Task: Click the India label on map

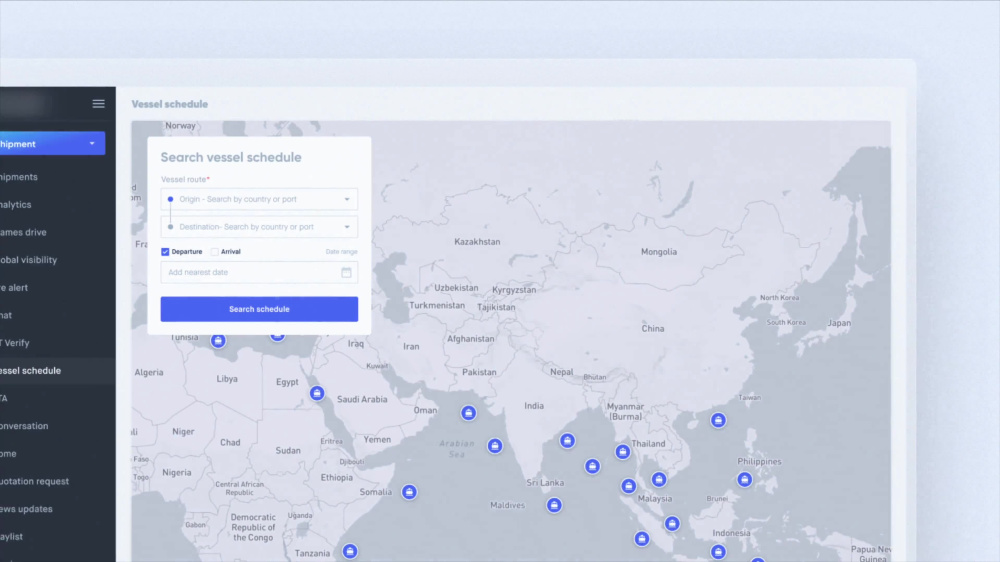Action: (534, 406)
